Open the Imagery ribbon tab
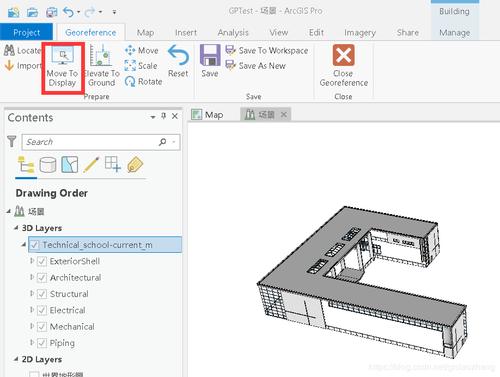Screen dimensions: 500x377 pyautogui.click(x=360, y=32)
